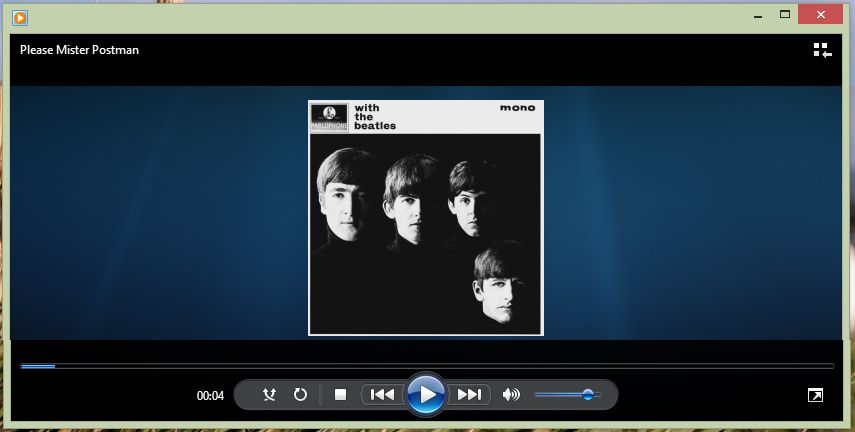Image resolution: width=855 pixels, height=432 pixels.
Task: Open the Windows Media Player title icon
Action: pyautogui.click(x=20, y=17)
